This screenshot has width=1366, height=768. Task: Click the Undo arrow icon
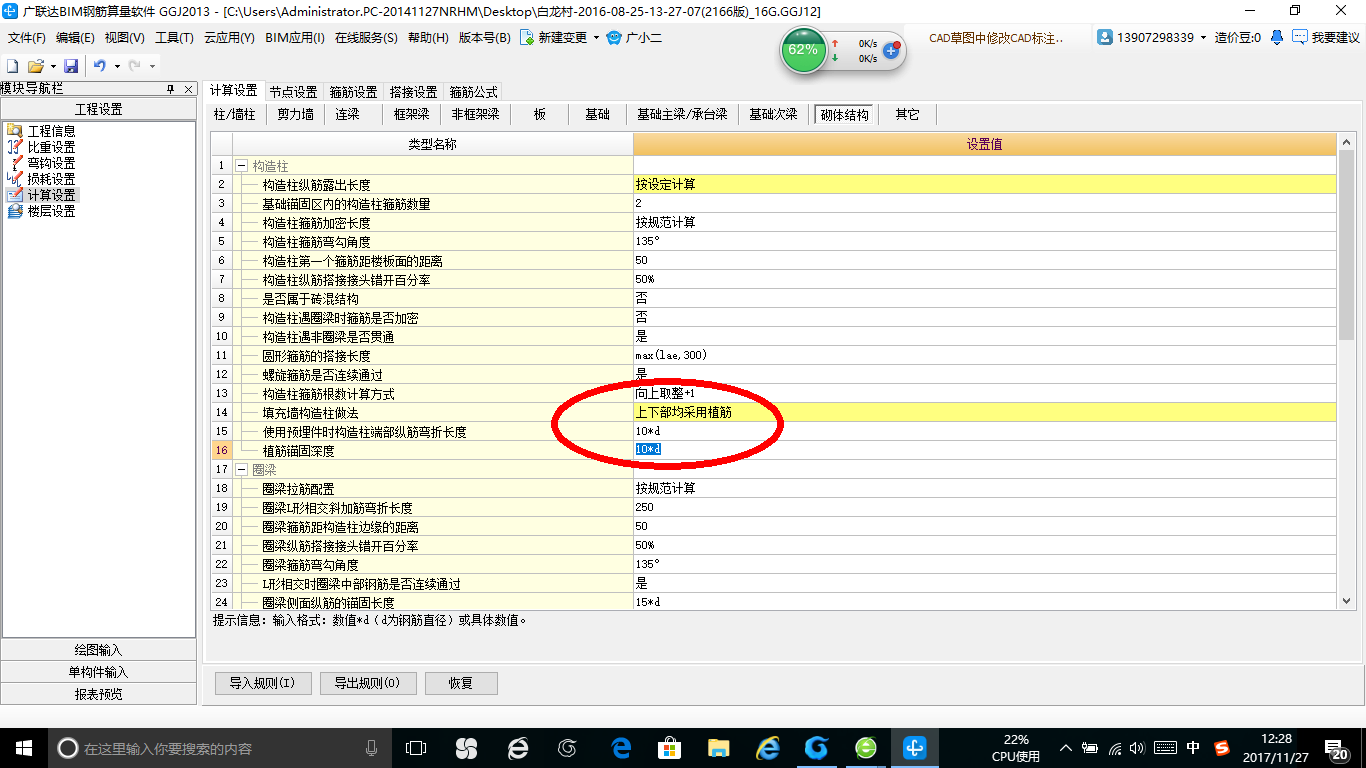(x=99, y=66)
